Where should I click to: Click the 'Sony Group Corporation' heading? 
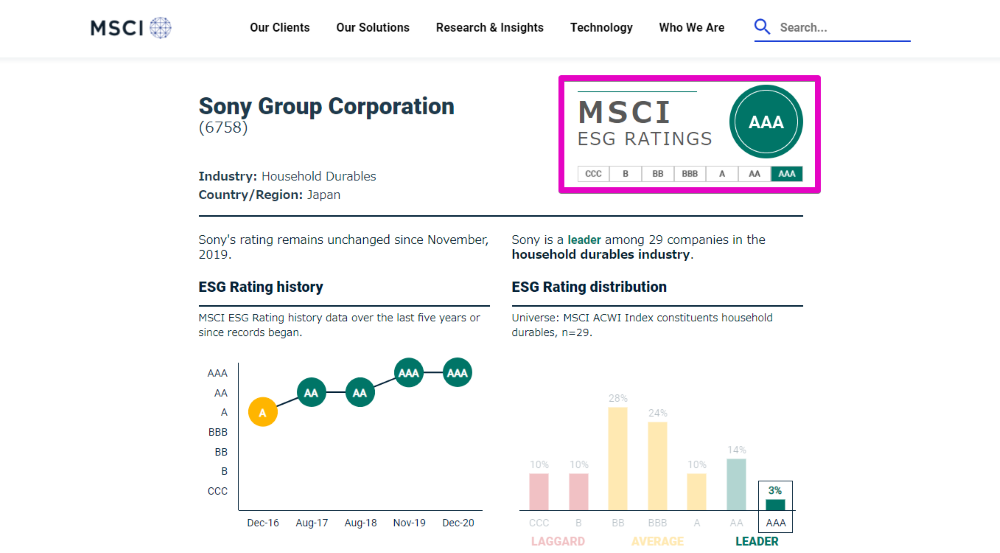[327, 106]
